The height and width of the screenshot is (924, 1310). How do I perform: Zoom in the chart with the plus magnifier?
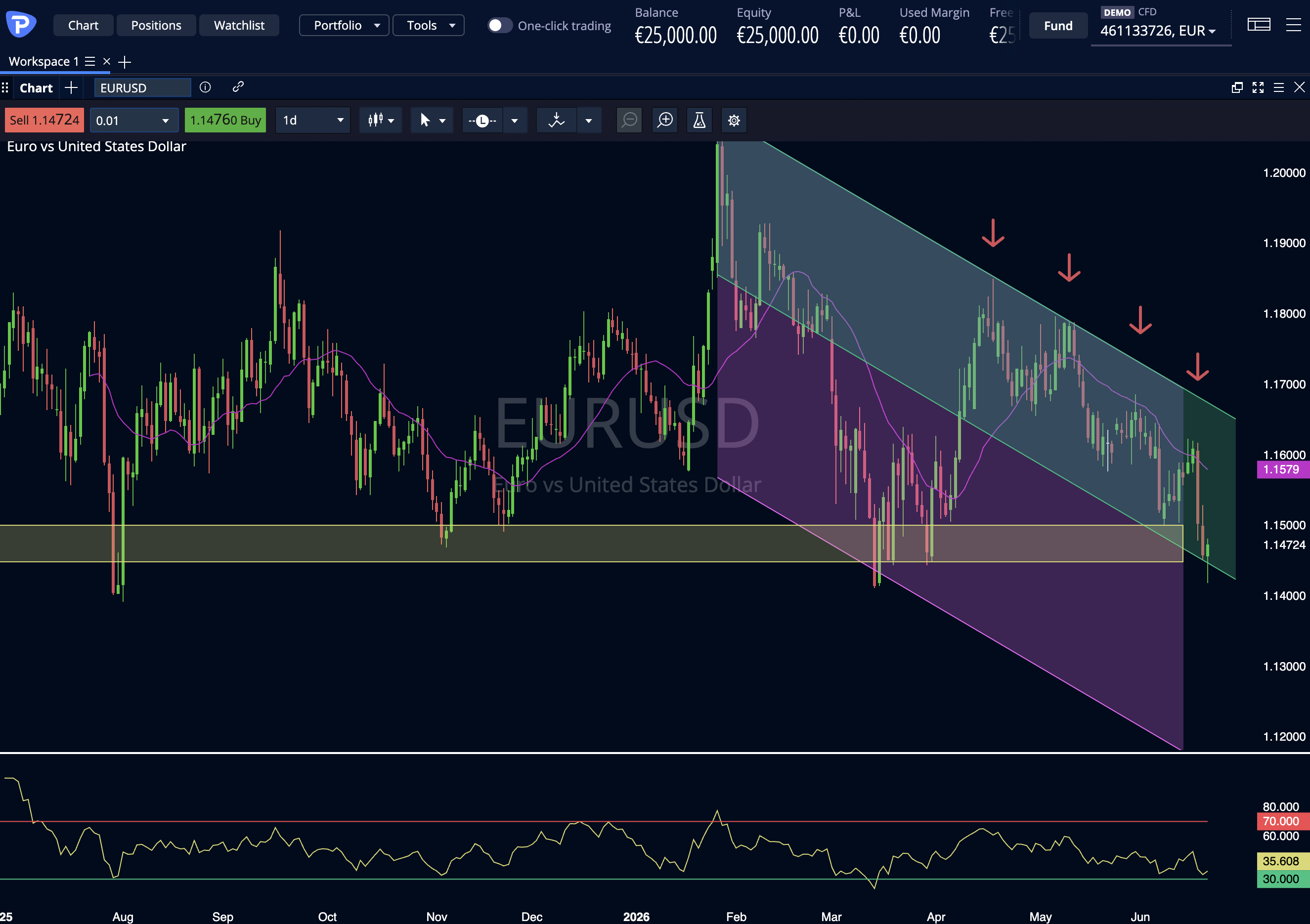(x=665, y=121)
